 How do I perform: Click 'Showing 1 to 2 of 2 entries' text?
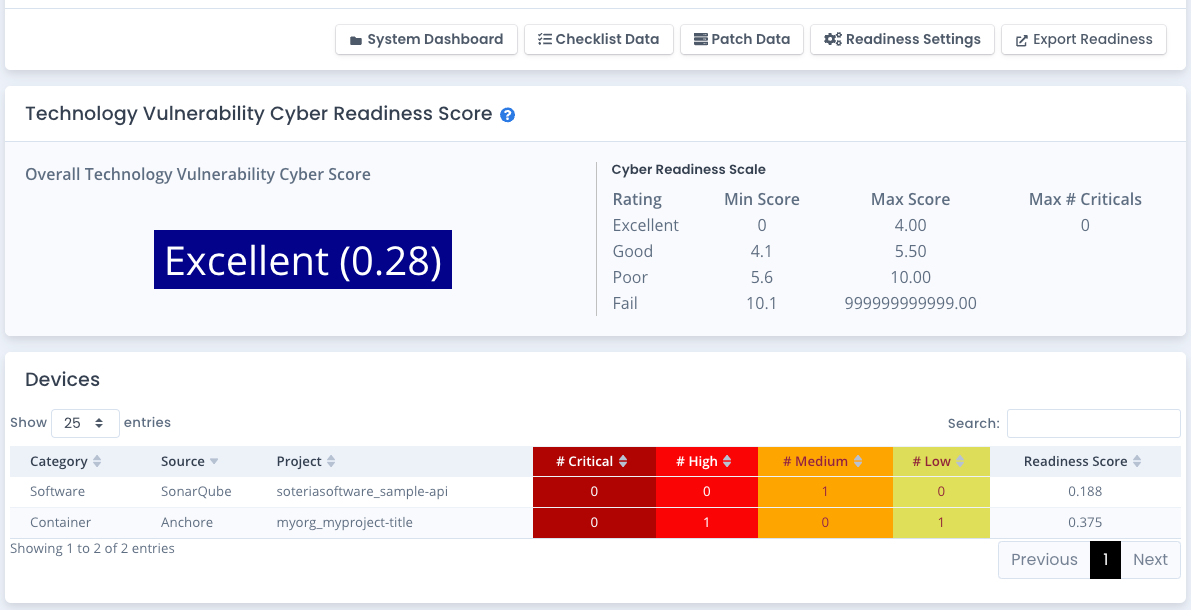[x=93, y=548]
